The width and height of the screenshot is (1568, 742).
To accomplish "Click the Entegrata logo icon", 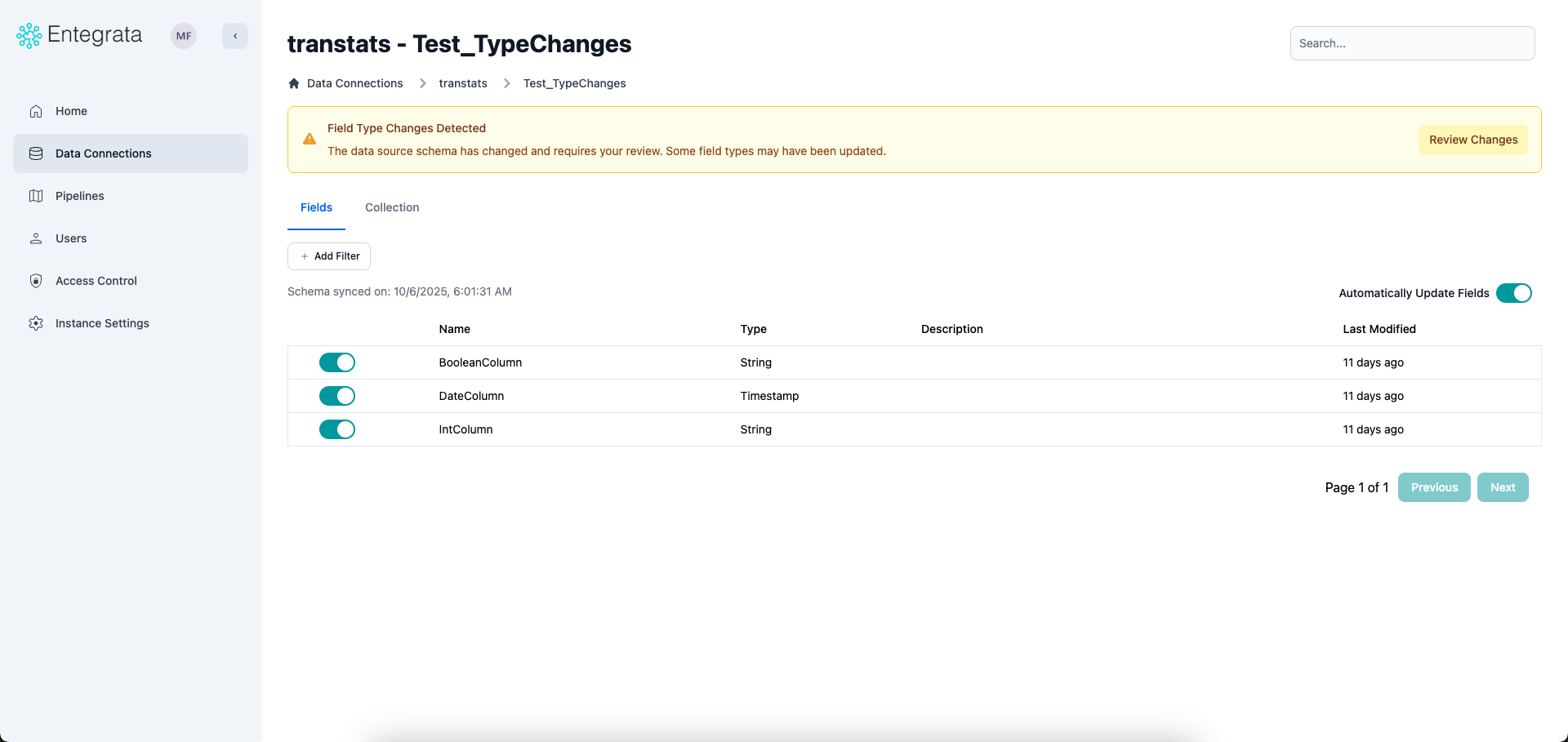I will pyautogui.click(x=29, y=35).
